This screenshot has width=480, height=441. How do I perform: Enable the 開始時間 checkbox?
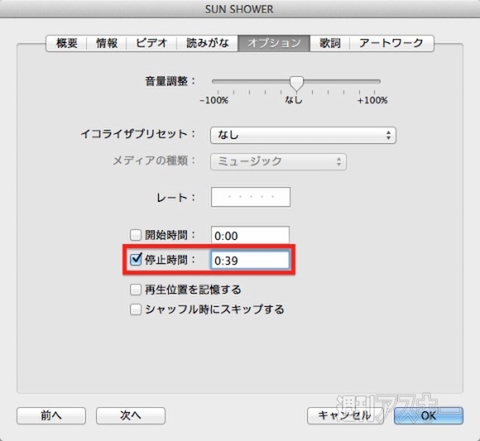(x=135, y=235)
